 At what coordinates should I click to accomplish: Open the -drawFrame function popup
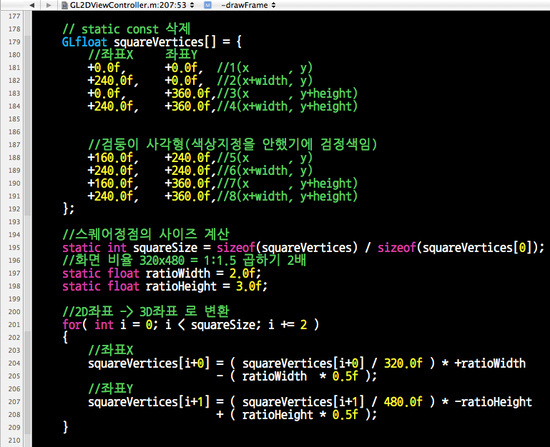point(248,5)
